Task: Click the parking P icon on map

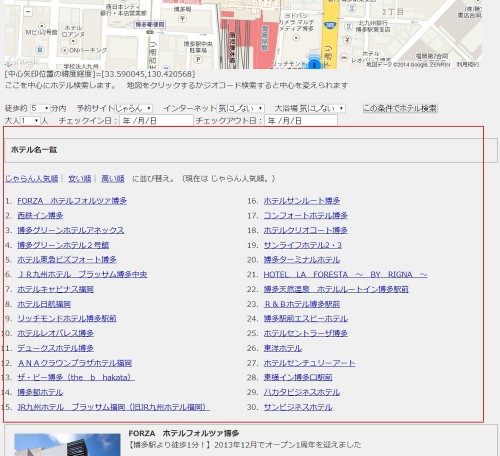Action: pos(198,60)
